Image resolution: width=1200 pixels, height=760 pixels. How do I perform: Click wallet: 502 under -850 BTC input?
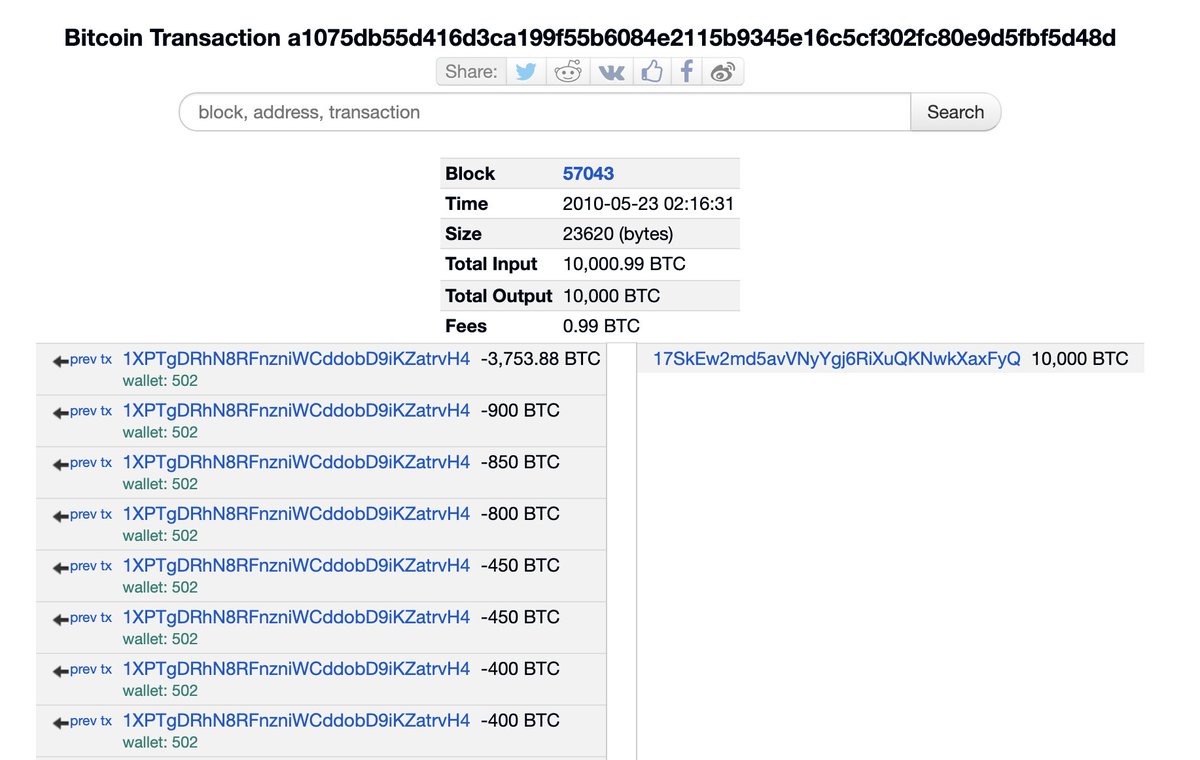[160, 484]
